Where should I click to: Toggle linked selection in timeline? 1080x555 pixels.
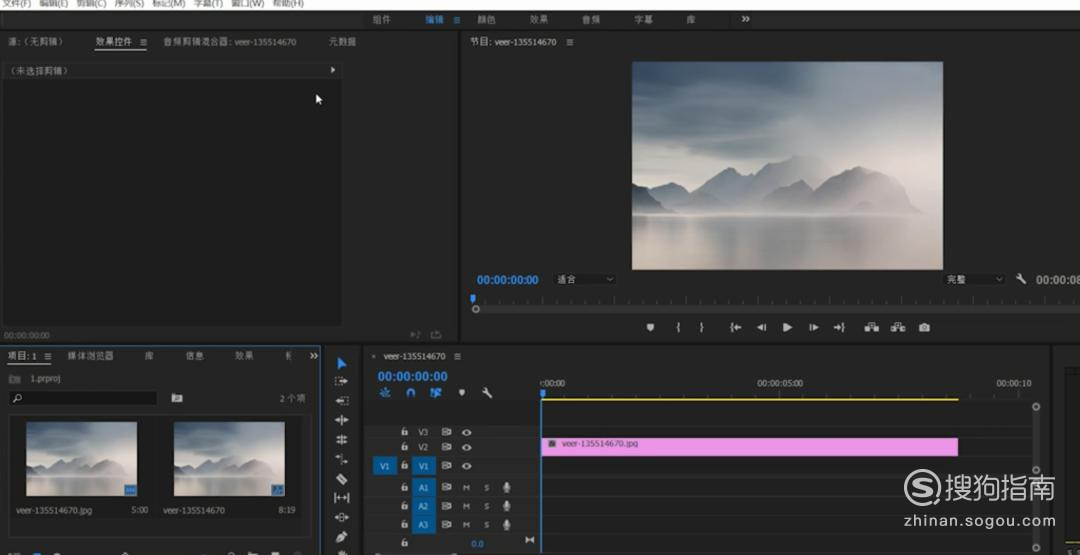(x=435, y=392)
